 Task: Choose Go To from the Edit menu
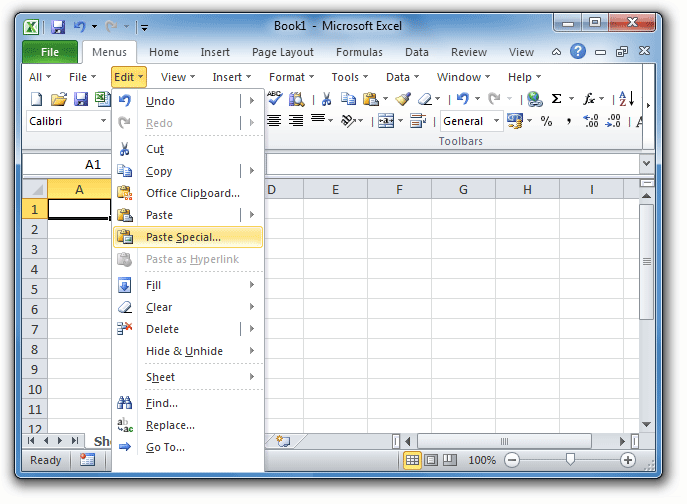pyautogui.click(x=188, y=447)
